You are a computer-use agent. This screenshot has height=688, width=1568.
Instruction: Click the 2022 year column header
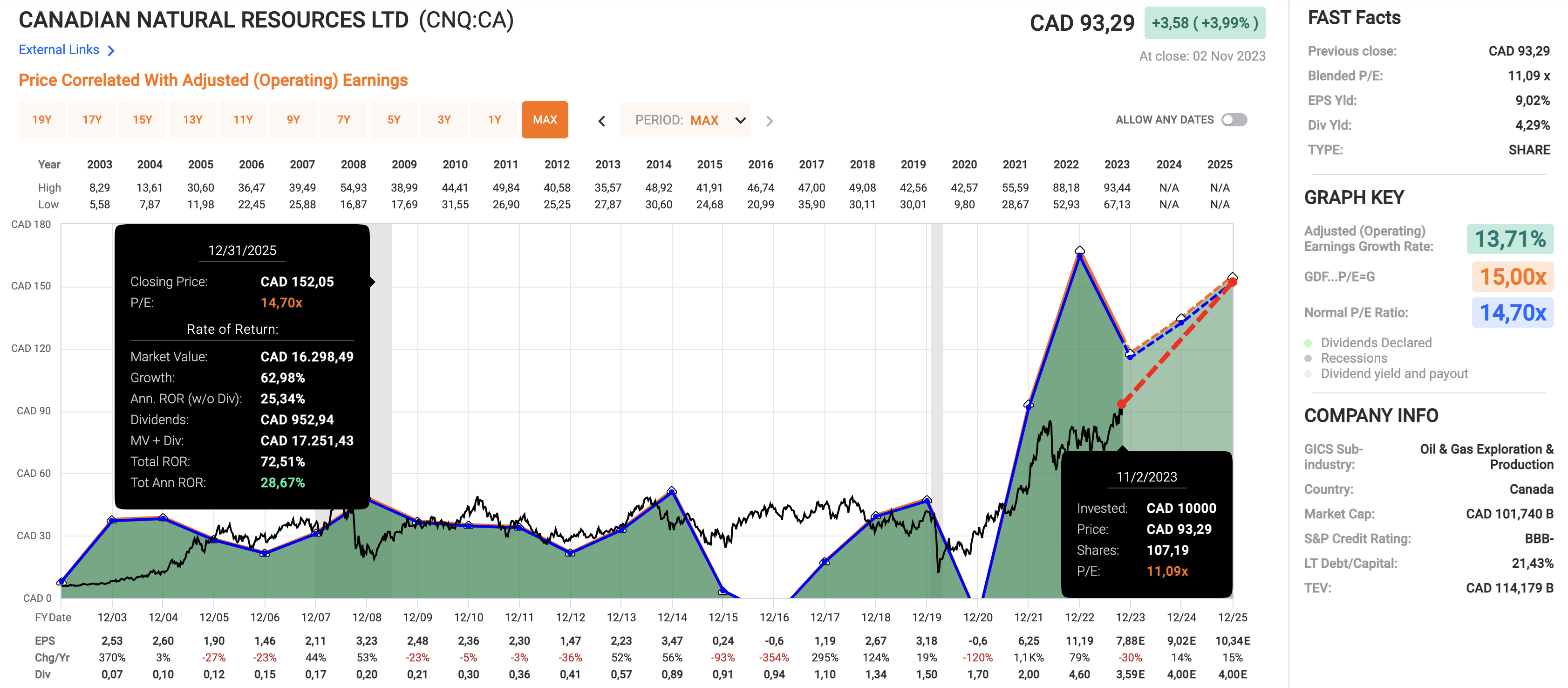1066,165
